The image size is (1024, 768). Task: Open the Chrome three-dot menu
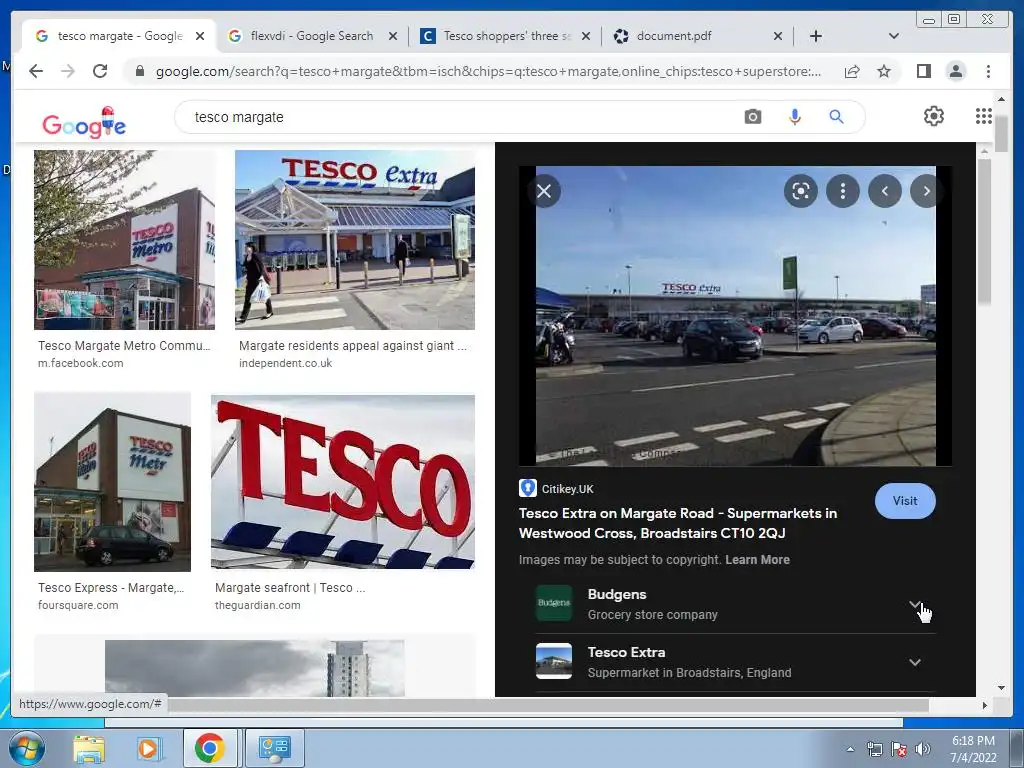988,71
